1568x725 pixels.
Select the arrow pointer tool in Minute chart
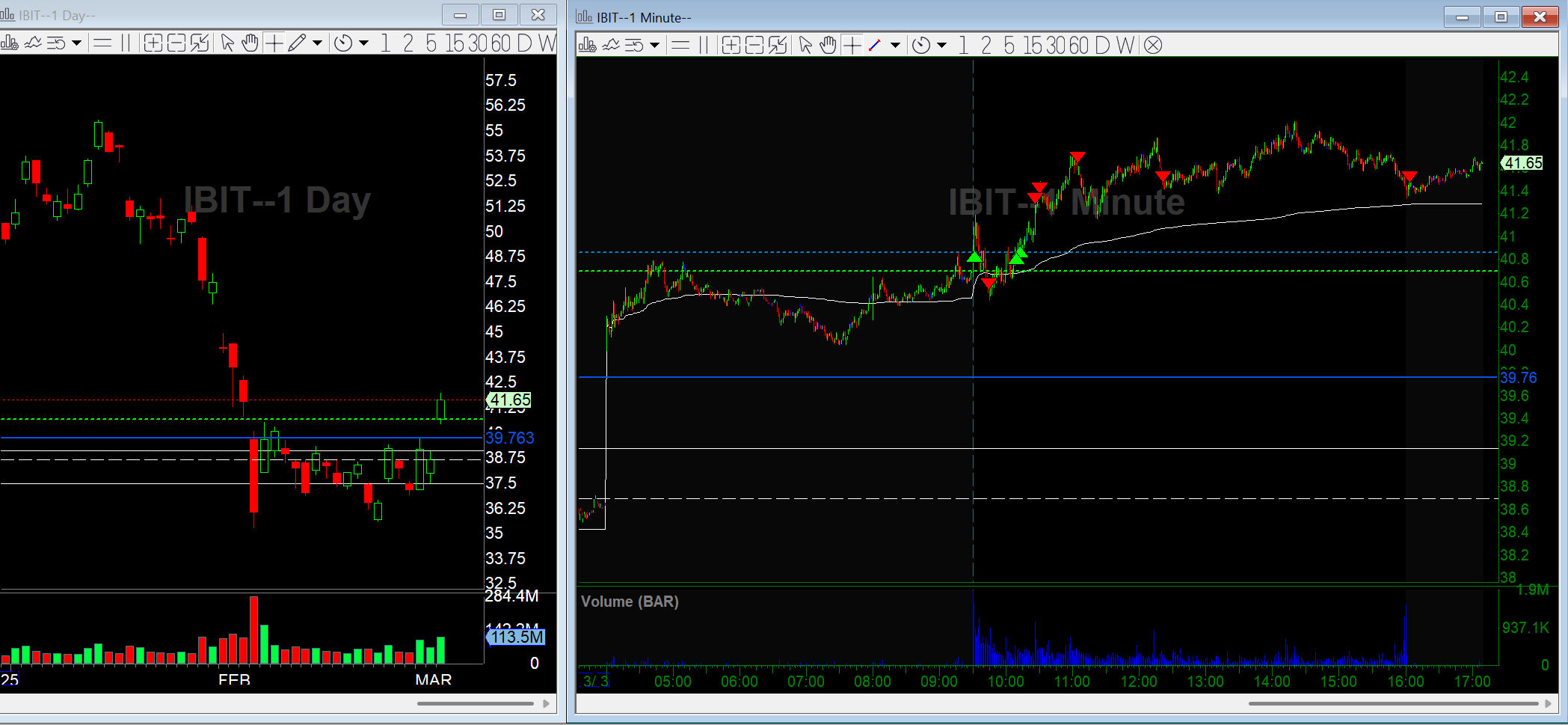pyautogui.click(x=805, y=46)
